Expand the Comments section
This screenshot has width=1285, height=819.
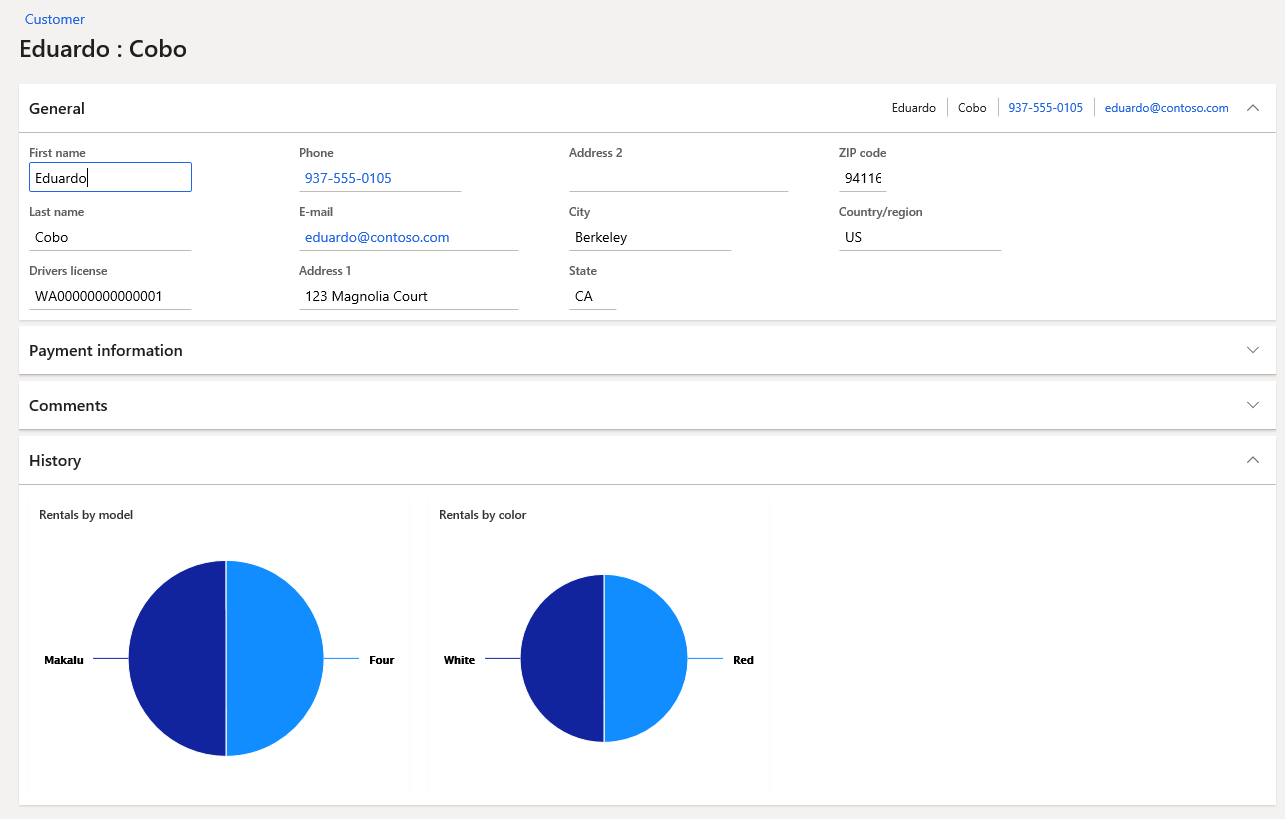tap(1253, 405)
